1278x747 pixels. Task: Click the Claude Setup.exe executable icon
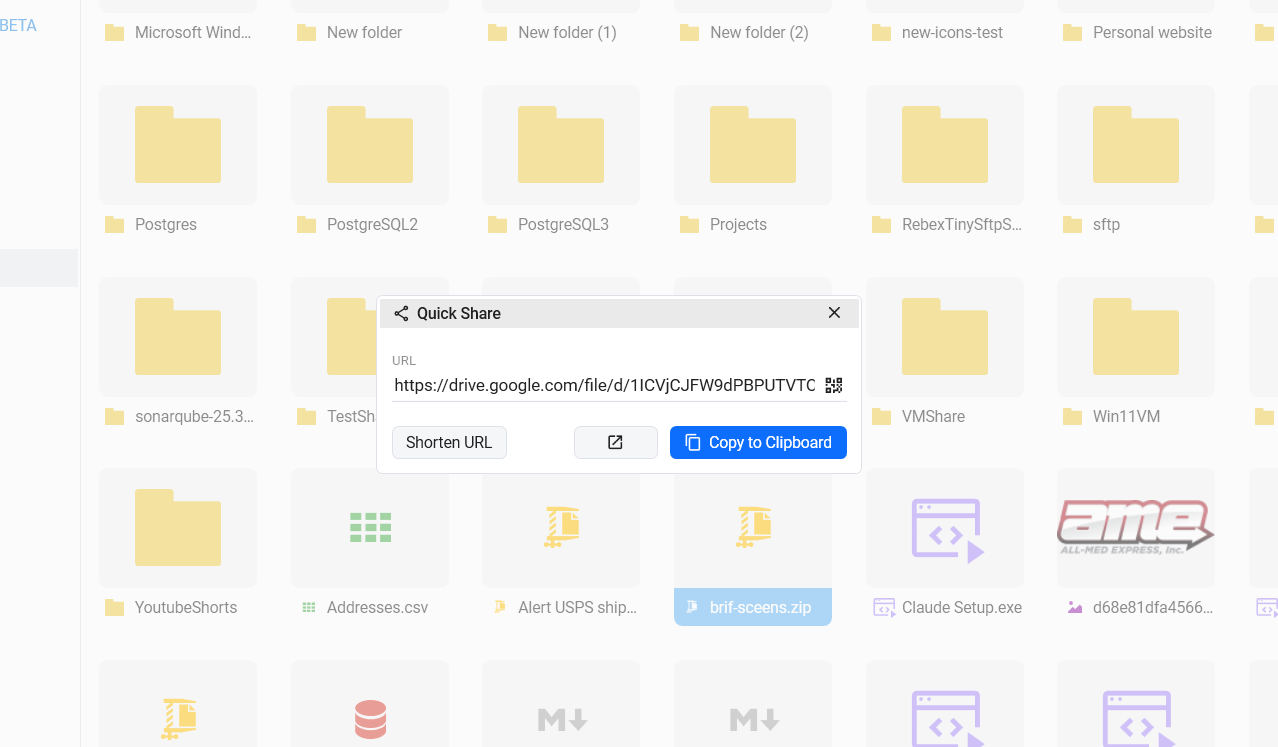click(x=947, y=530)
